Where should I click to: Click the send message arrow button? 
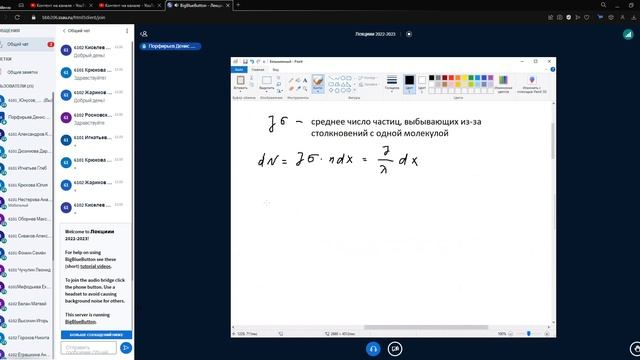coord(126,348)
